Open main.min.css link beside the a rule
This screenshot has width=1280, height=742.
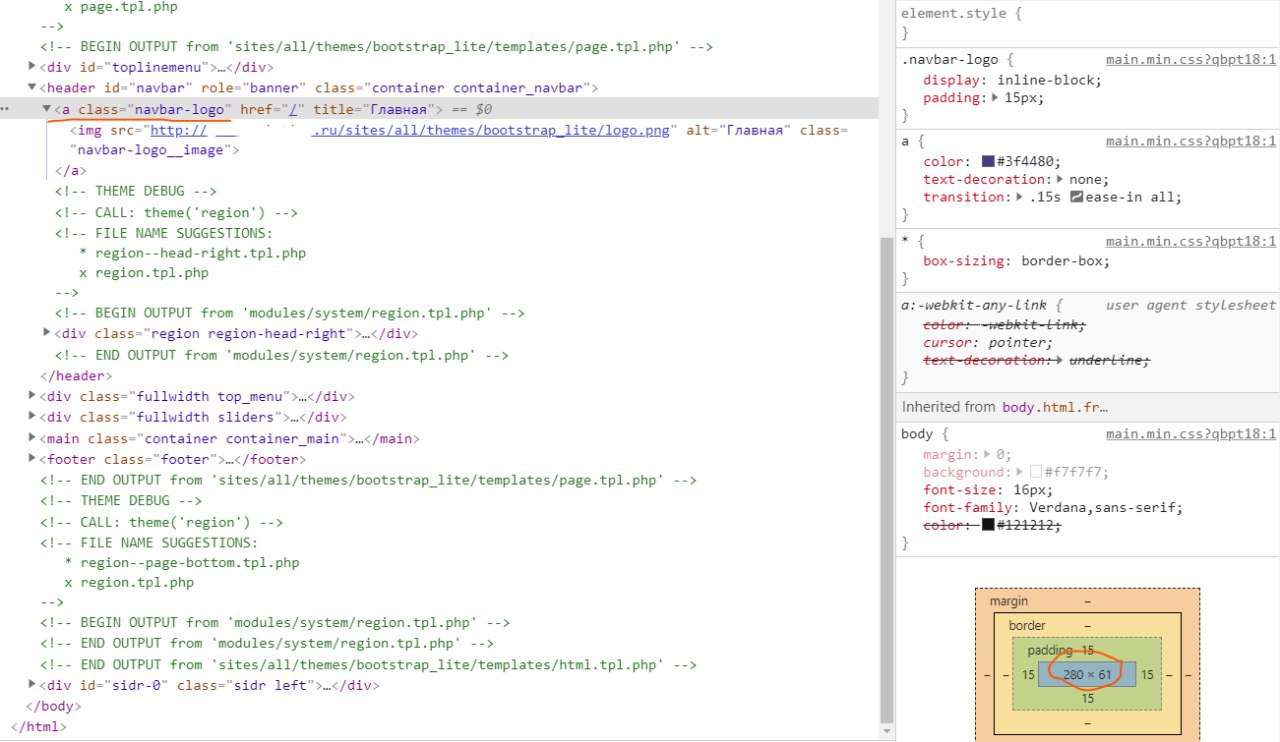pyautogui.click(x=1191, y=141)
